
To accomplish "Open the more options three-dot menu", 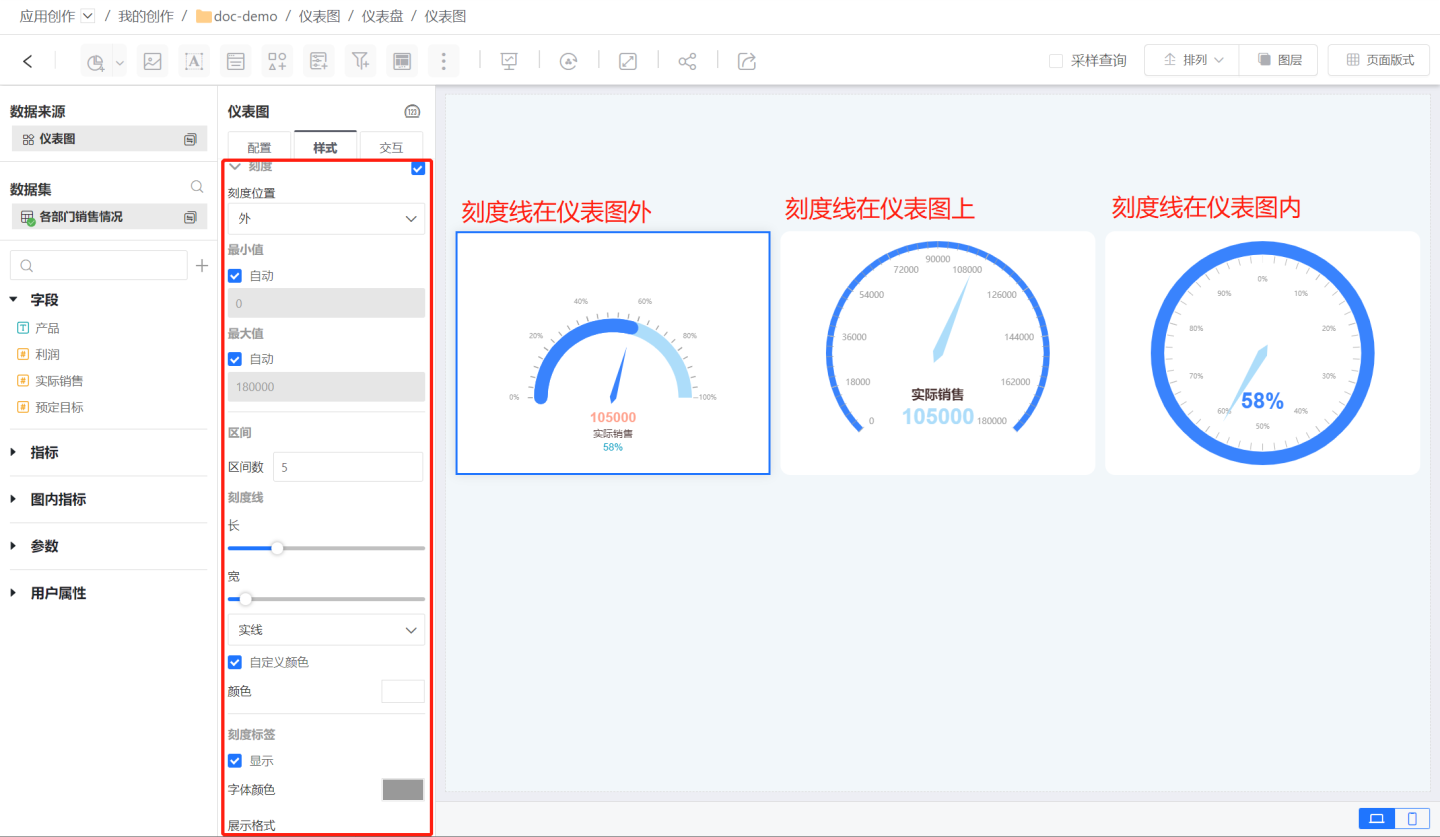I will 444,61.
